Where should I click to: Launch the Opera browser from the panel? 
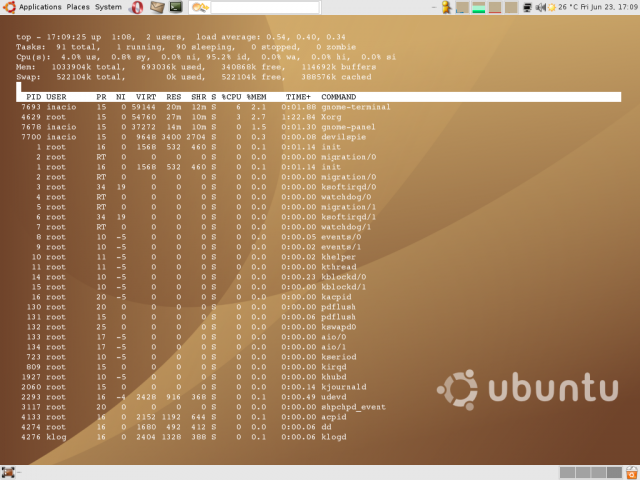(136, 7)
